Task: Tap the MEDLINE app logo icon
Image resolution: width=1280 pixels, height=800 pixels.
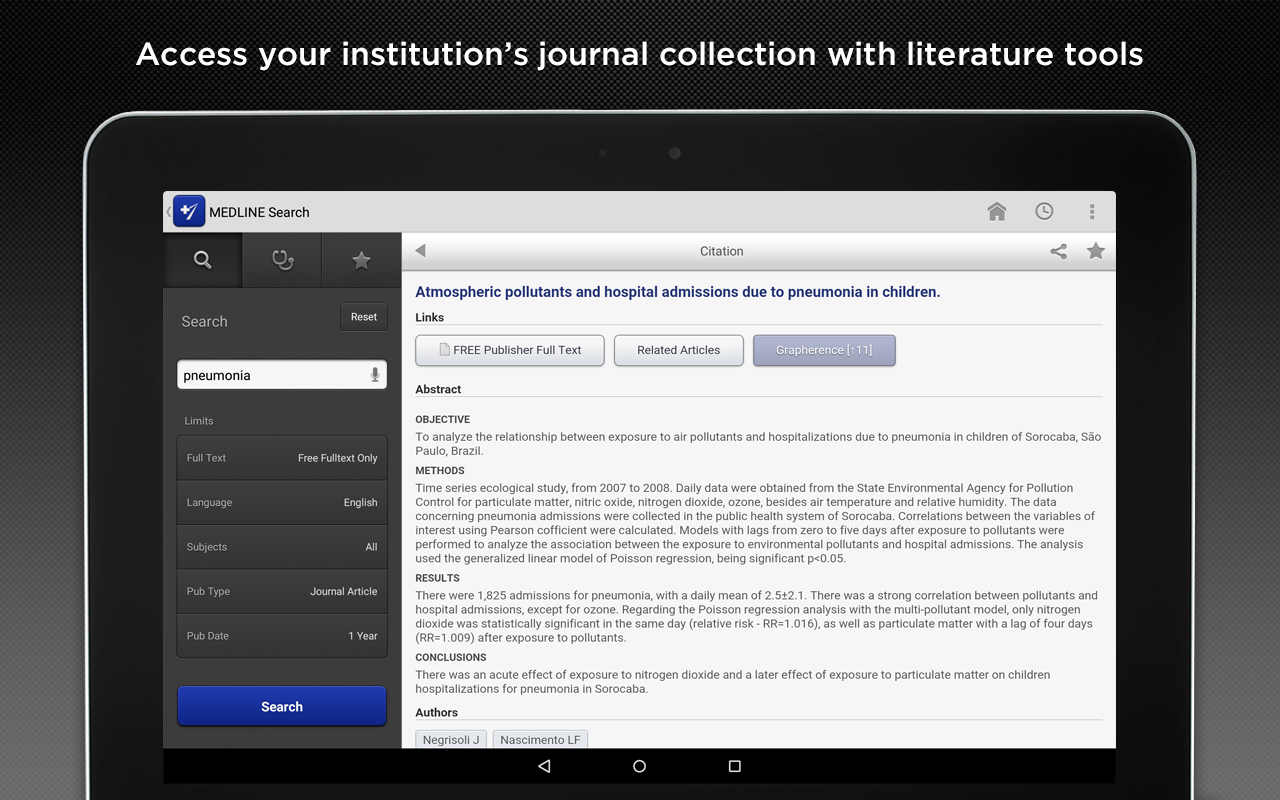Action: click(189, 211)
